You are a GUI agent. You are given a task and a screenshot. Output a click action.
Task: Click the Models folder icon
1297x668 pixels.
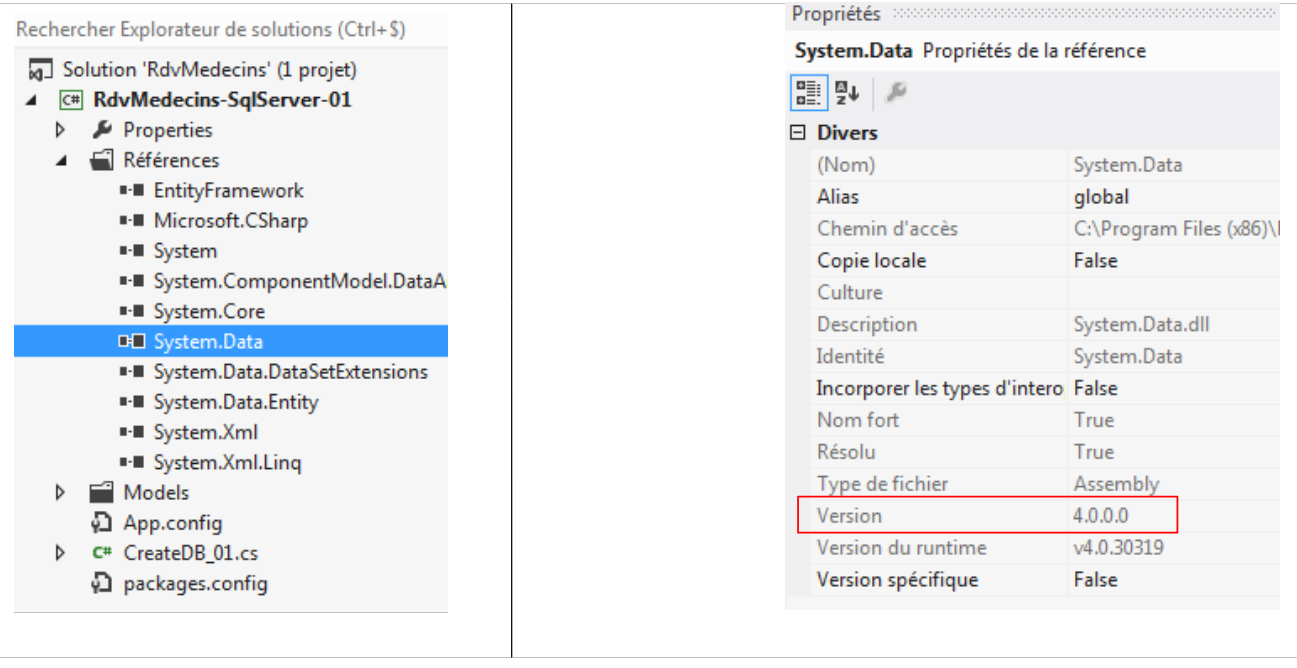[x=101, y=493]
